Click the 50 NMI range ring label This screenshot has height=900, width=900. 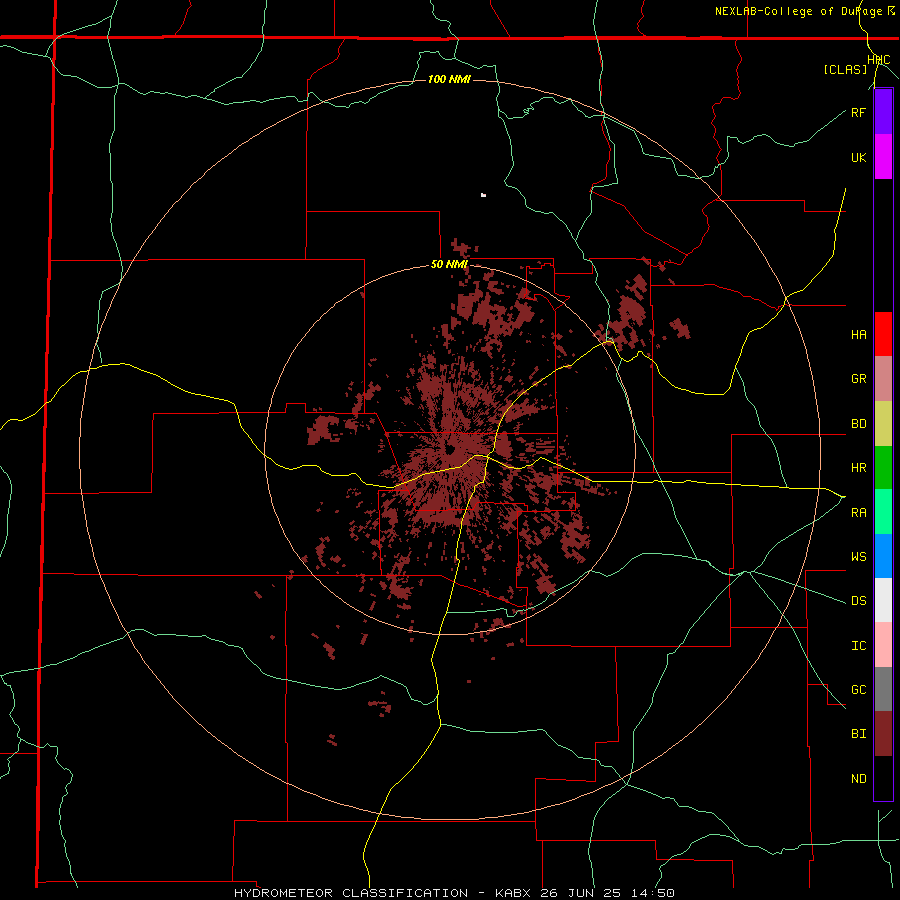coord(449,265)
